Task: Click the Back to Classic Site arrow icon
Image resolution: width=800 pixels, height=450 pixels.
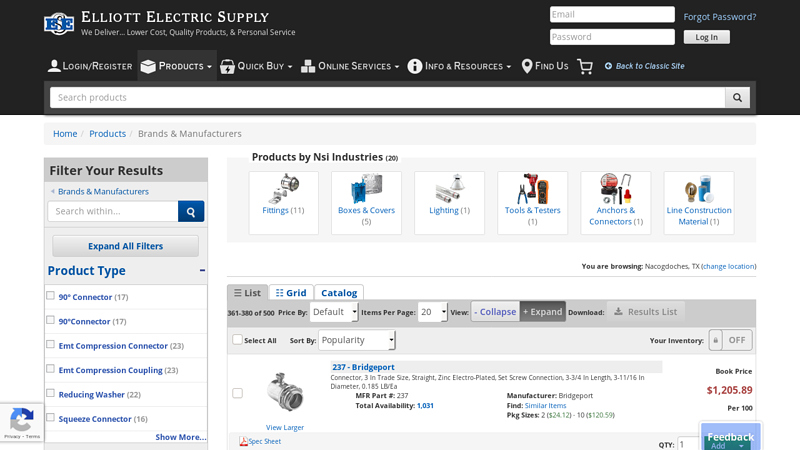Action: click(608, 66)
